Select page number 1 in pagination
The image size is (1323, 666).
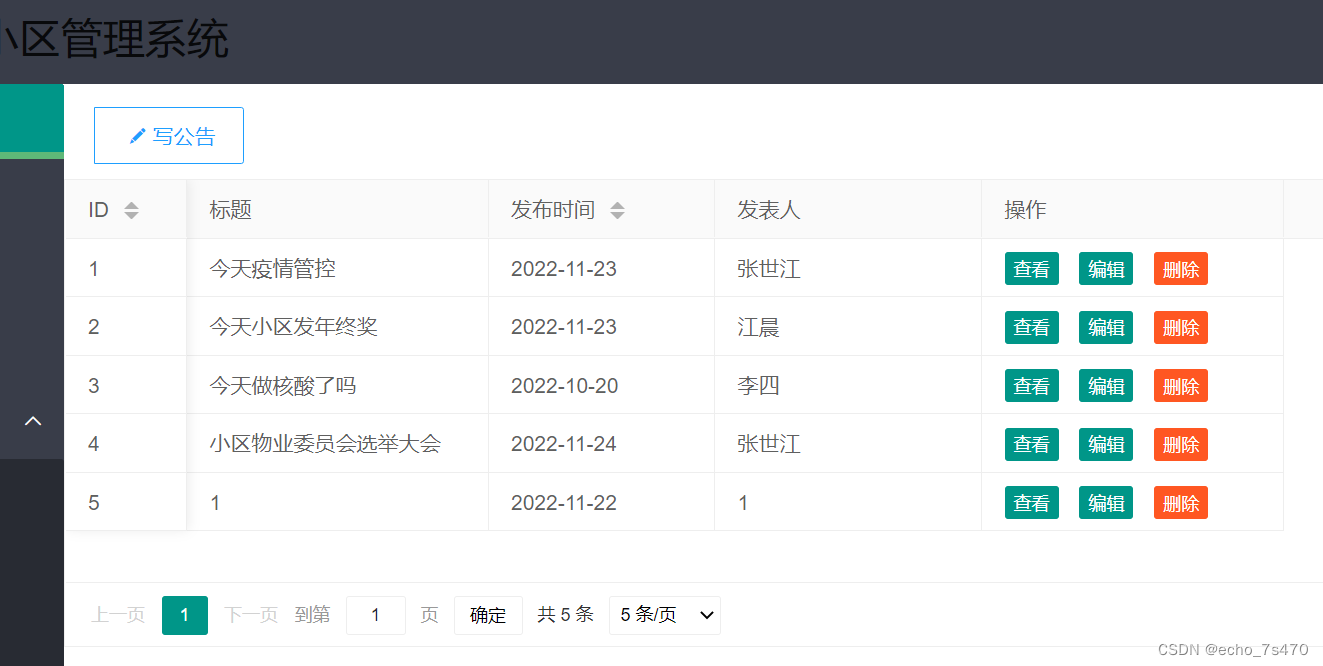[x=184, y=615]
